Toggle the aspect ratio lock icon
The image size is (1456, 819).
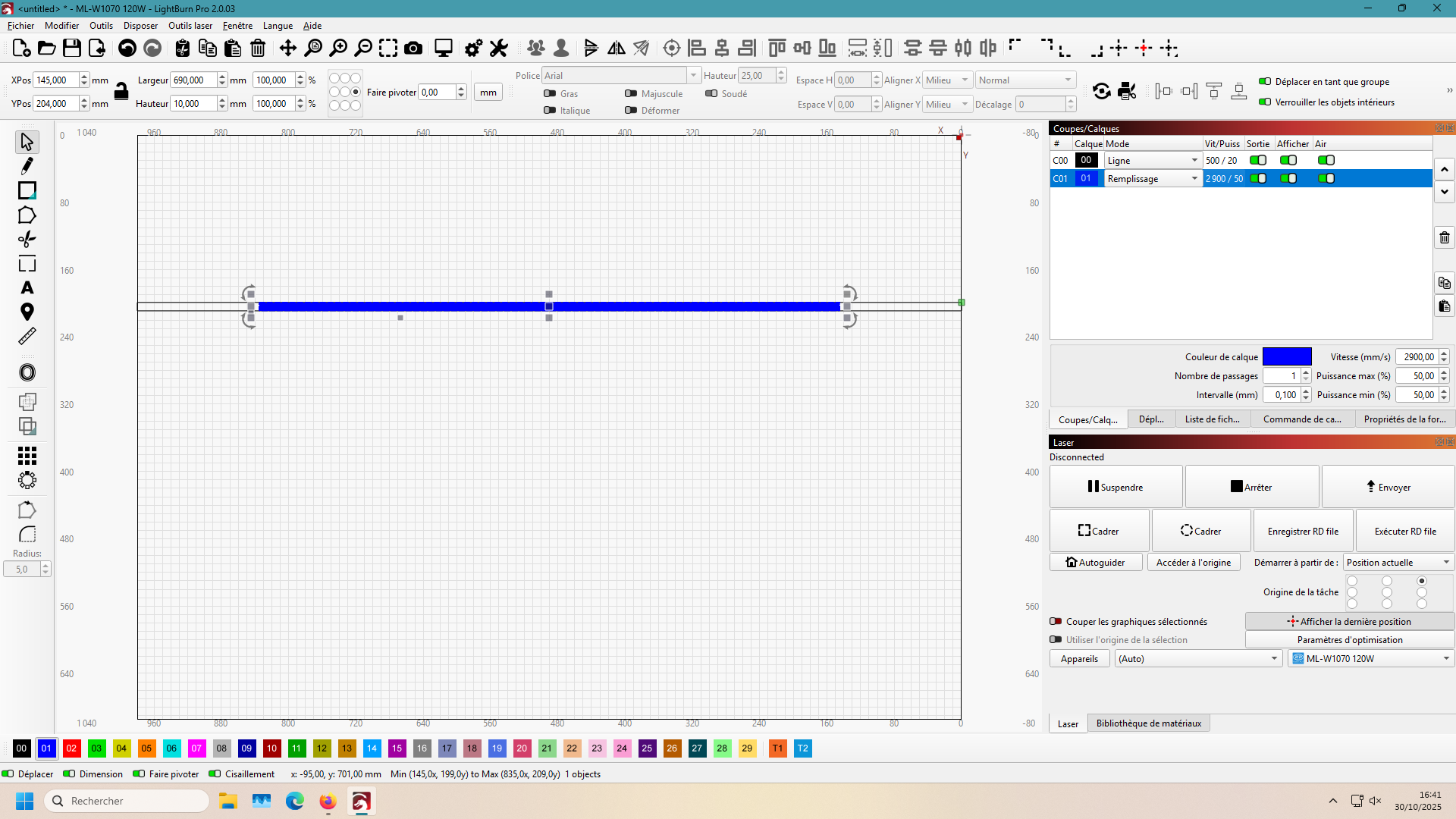[x=121, y=92]
